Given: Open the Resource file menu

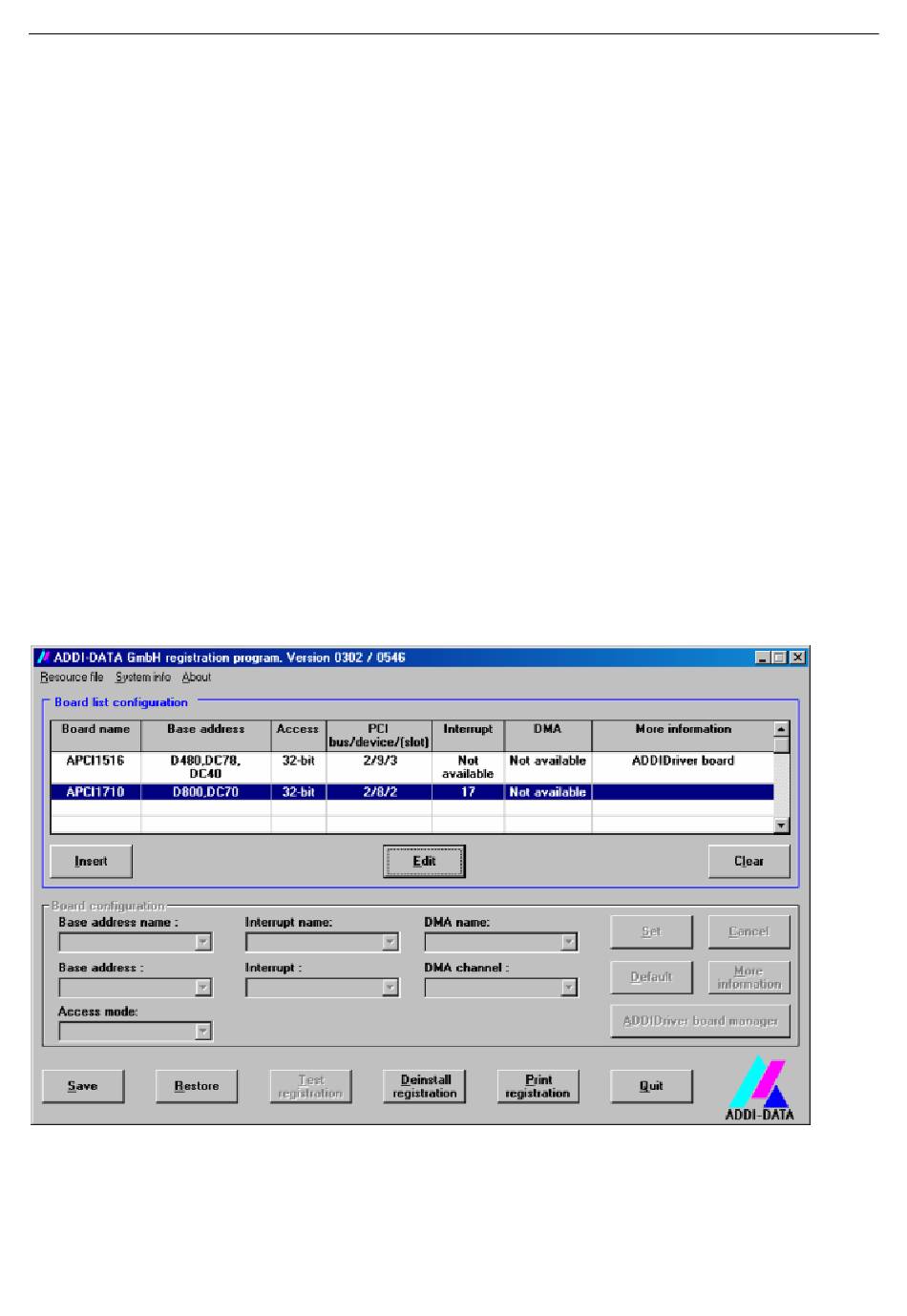Looking at the screenshot, I should [72, 678].
